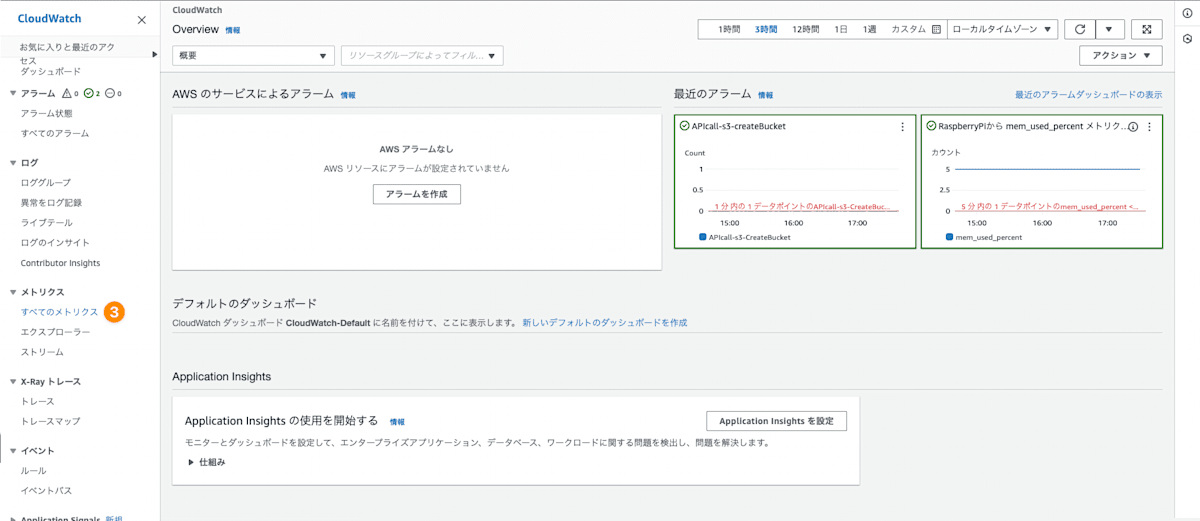The width and height of the screenshot is (1200, 521).
Task: Open 最近のアラームダッシュボードの表示 link
Action: coord(1088,95)
